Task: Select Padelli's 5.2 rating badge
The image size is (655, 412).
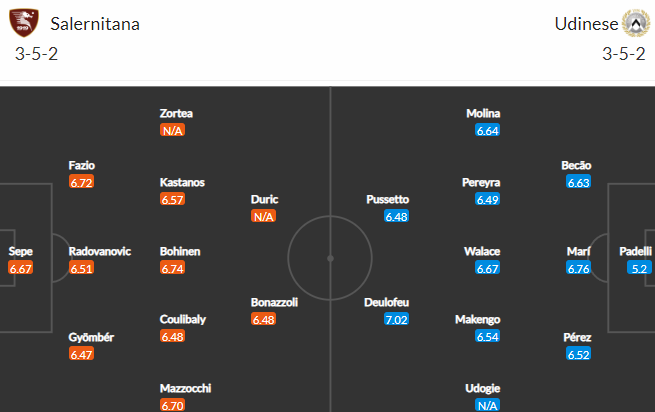Action: tap(639, 268)
